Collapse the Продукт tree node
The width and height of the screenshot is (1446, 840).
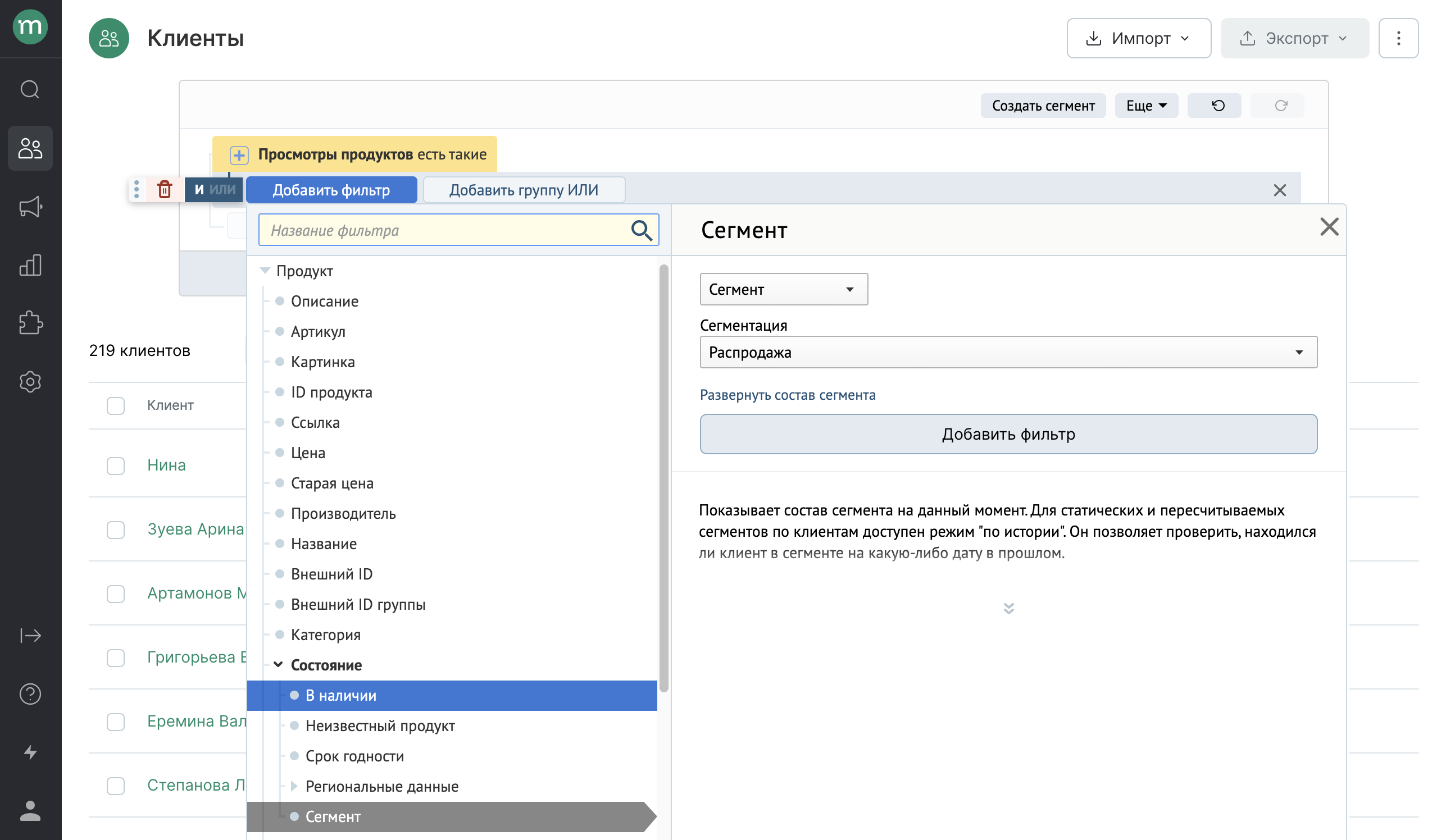click(265, 271)
